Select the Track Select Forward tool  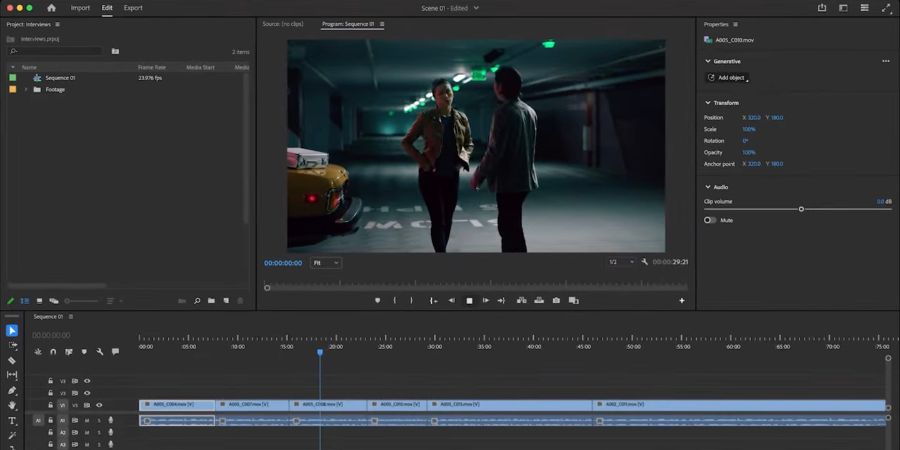(12, 346)
